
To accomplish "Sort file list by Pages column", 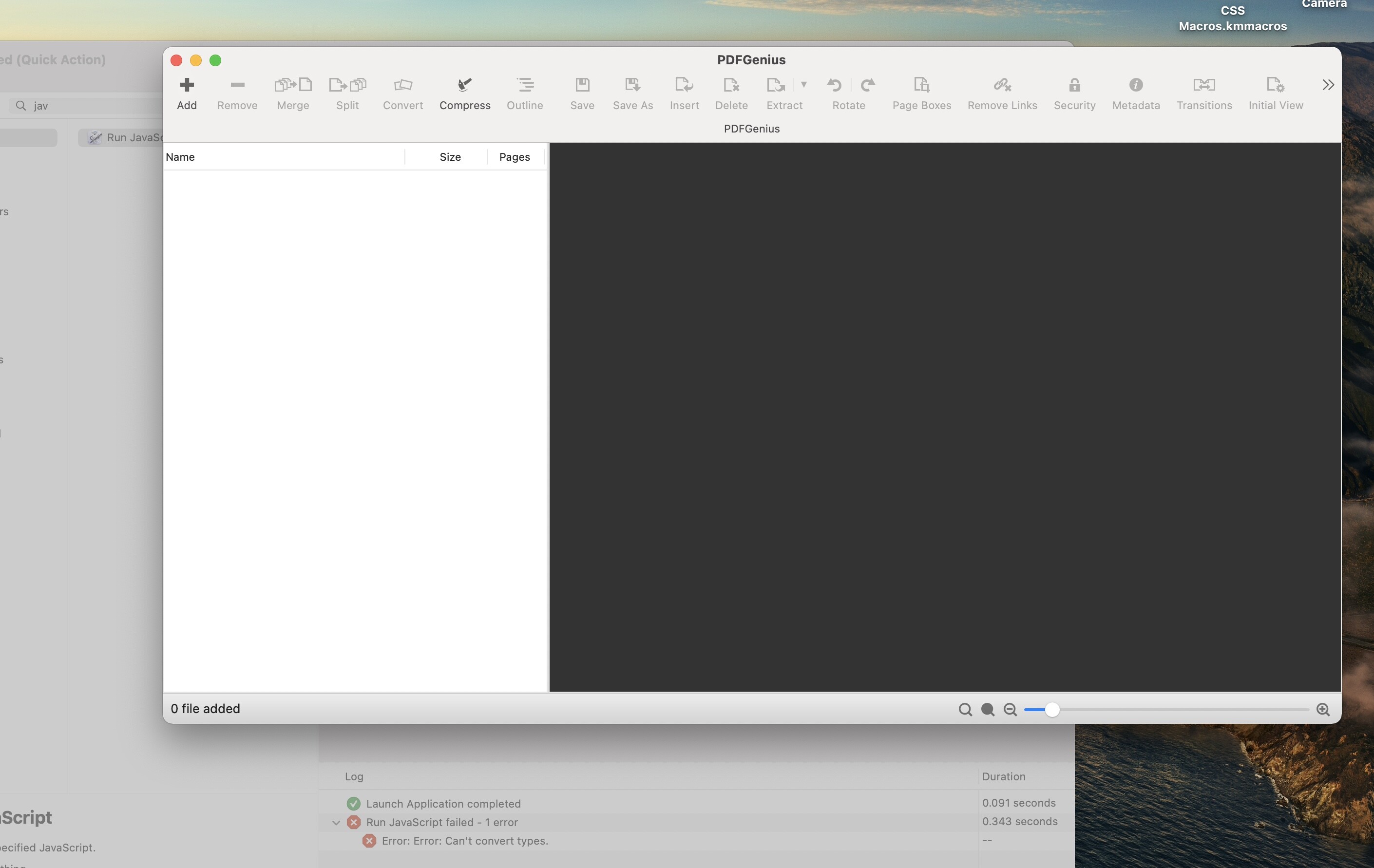I will [x=516, y=157].
